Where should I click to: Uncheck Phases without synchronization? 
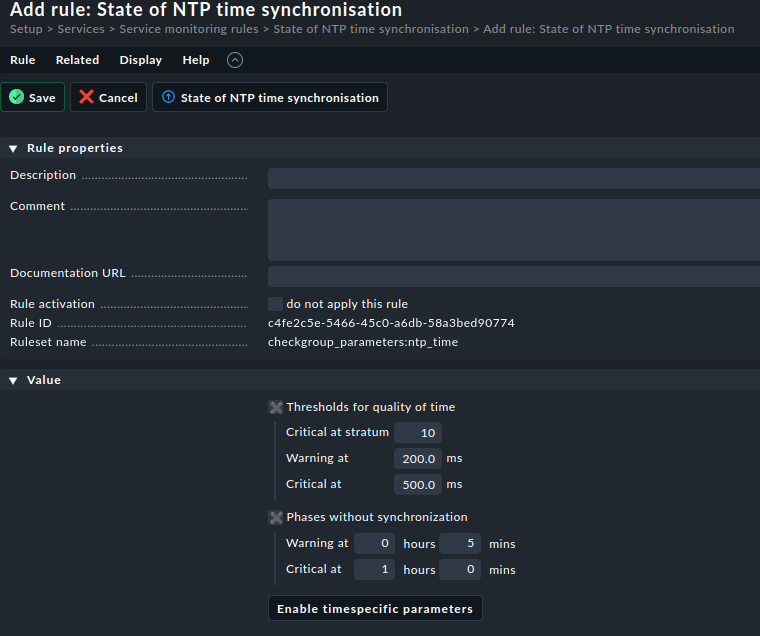pos(275,517)
